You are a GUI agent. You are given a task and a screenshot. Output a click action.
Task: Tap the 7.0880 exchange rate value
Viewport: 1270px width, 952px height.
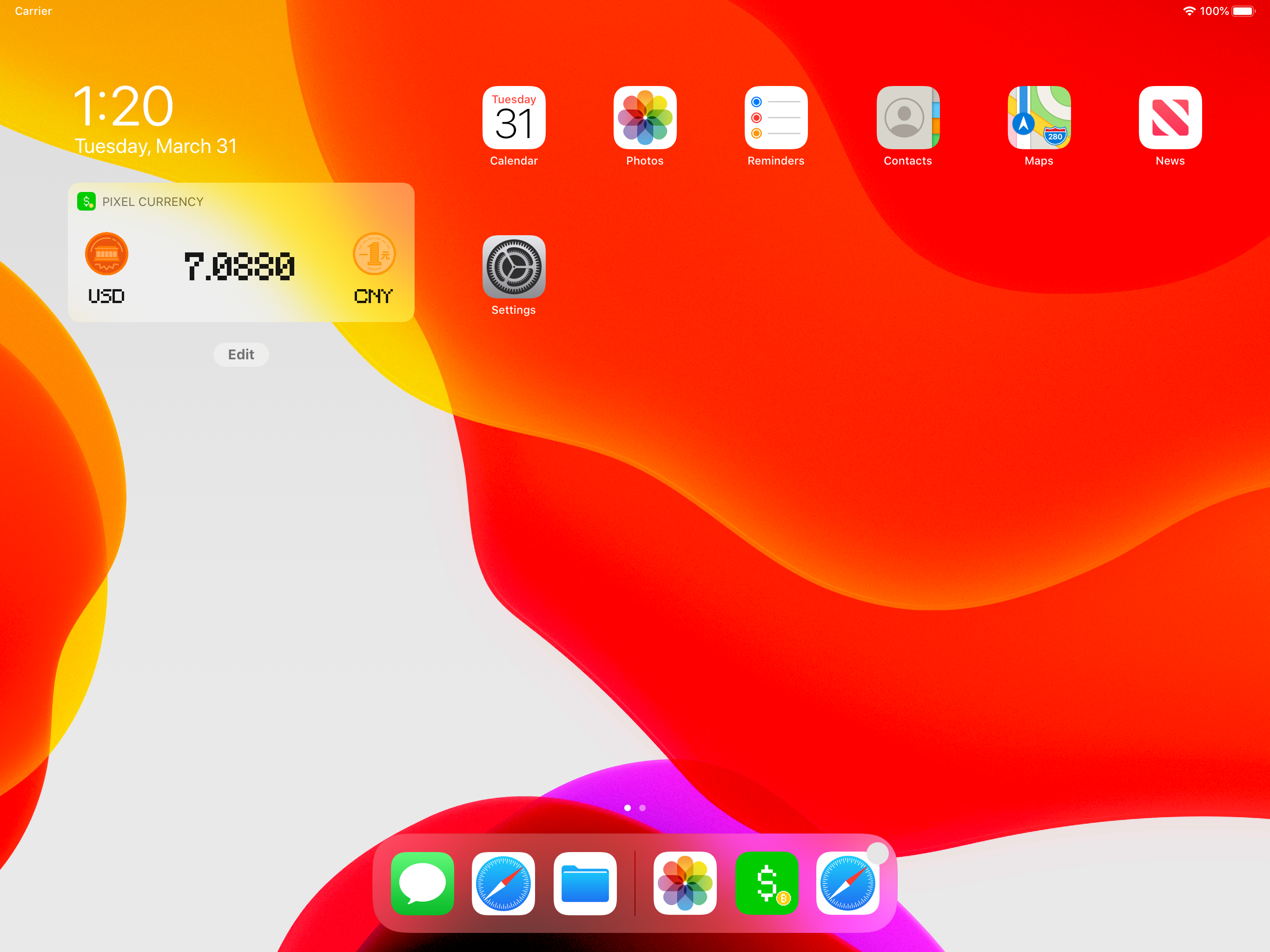[x=240, y=267]
